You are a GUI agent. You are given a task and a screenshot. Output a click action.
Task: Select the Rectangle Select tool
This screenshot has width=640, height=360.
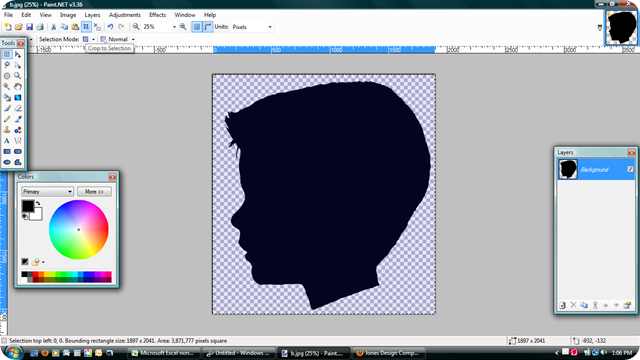point(7,54)
